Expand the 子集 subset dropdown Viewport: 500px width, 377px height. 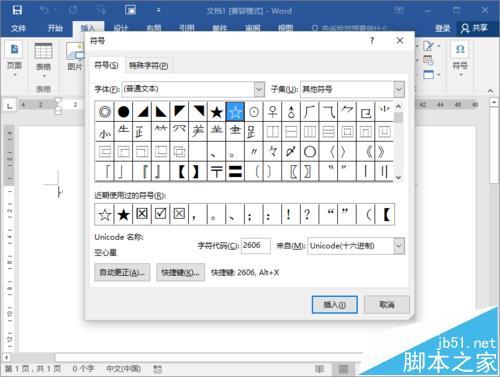click(399, 89)
